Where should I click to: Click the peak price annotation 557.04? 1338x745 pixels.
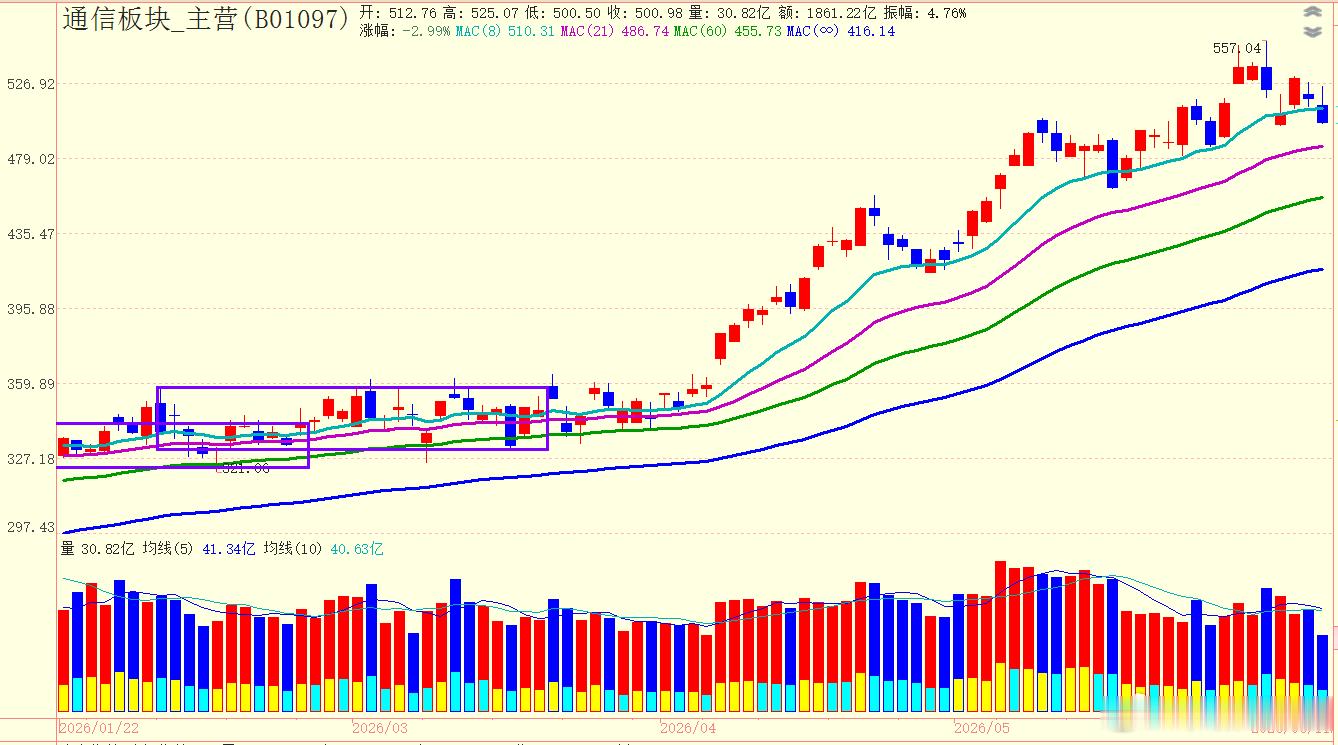(1237, 48)
